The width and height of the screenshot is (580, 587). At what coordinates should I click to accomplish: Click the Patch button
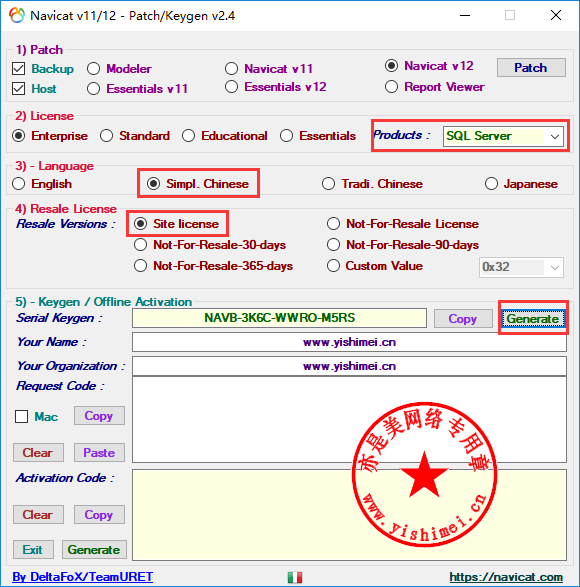[531, 68]
